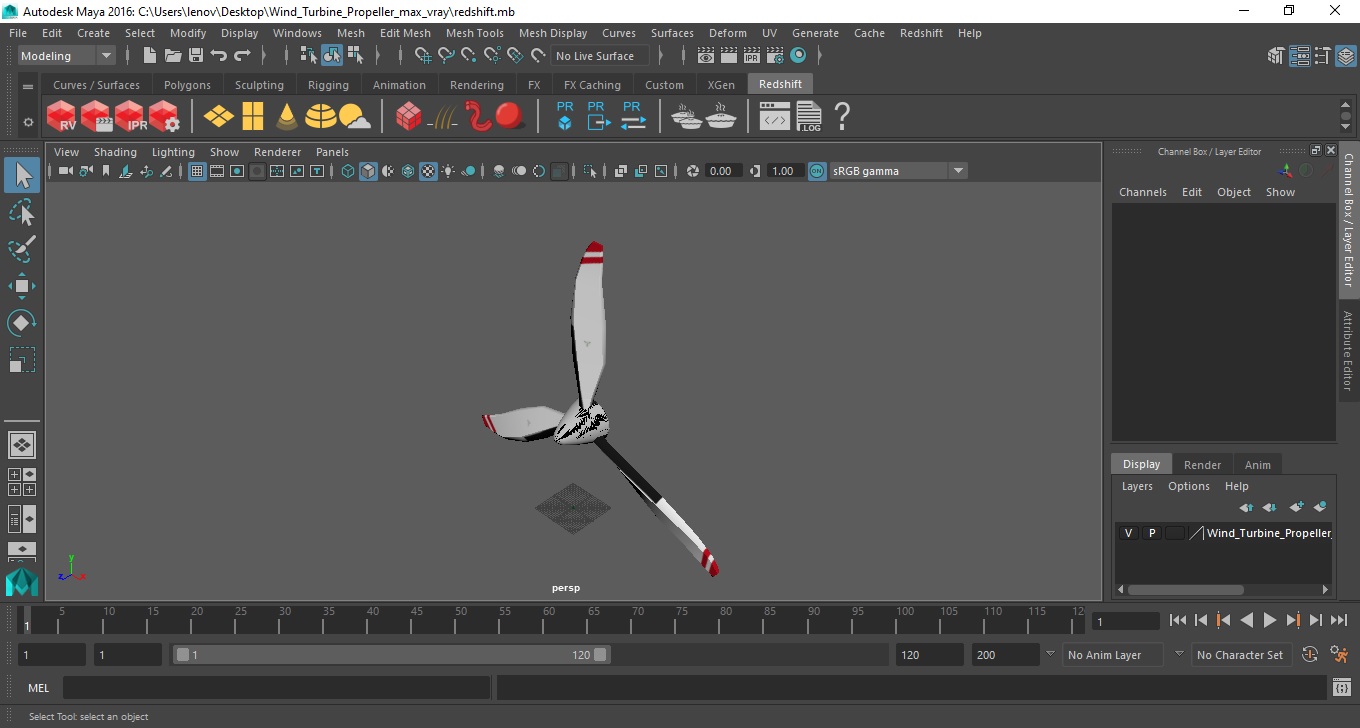Toggle textured display in viewport
Image resolution: width=1360 pixels, height=728 pixels.
pyautogui.click(x=428, y=171)
